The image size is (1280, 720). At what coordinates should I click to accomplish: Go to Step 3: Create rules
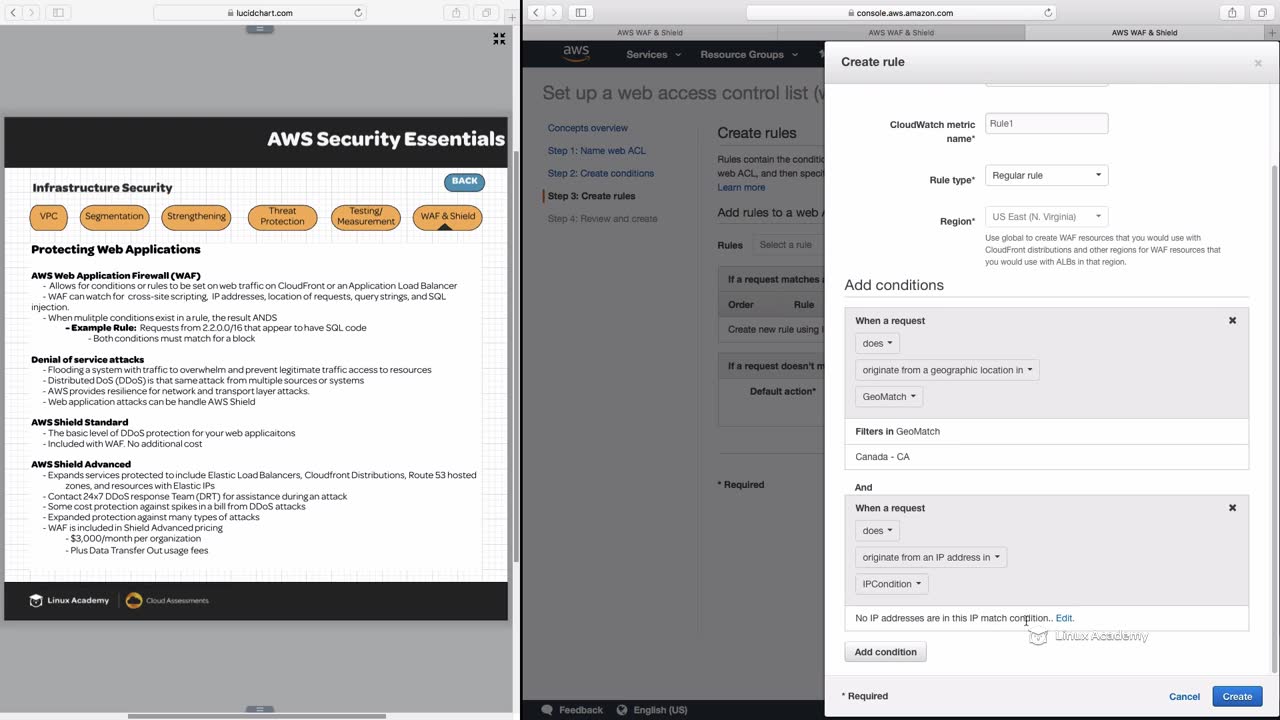[591, 196]
